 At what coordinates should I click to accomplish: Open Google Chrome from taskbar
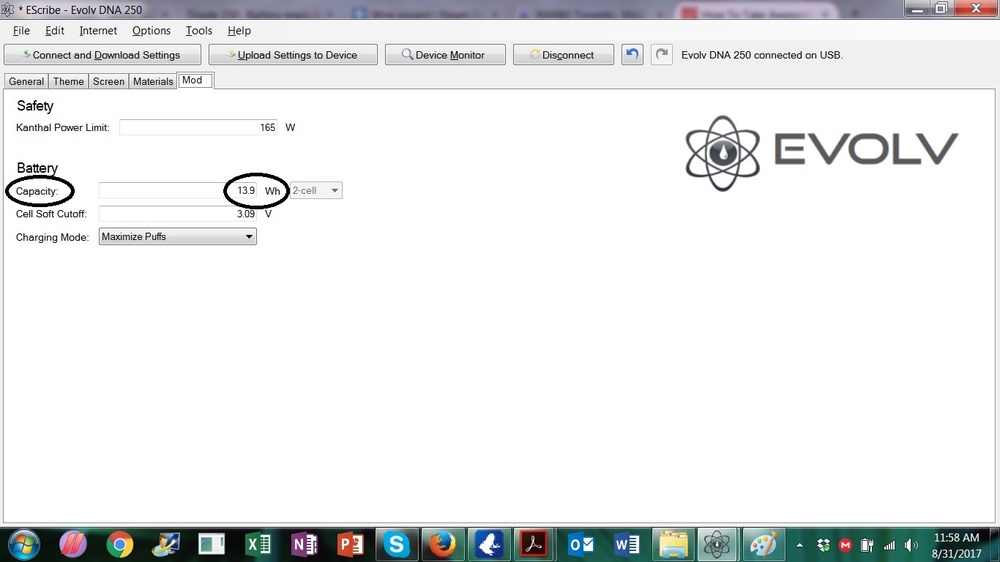coord(119,545)
